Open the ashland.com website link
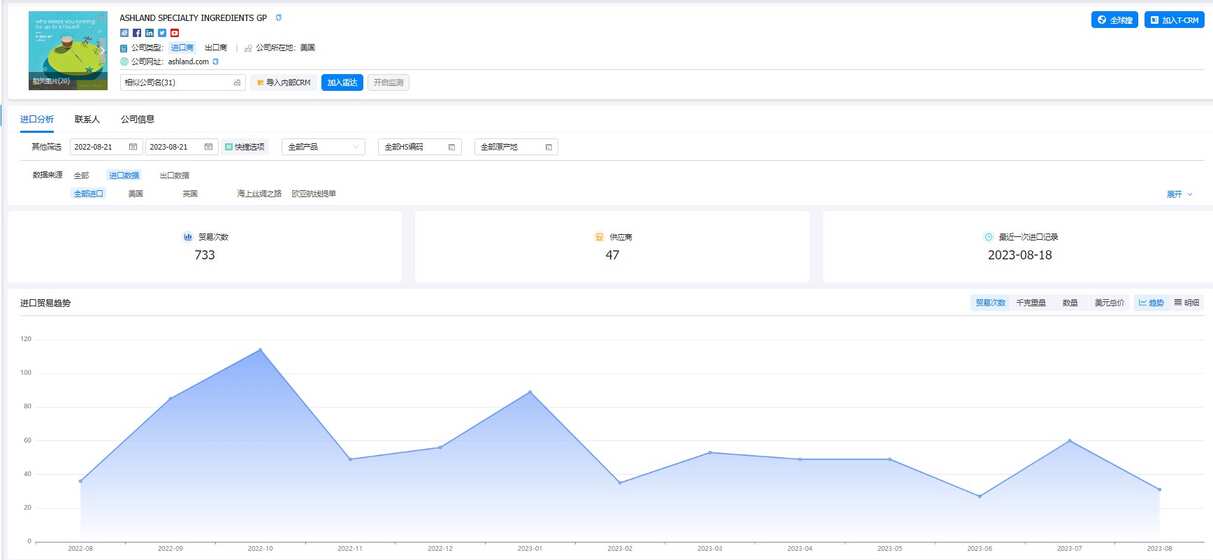This screenshot has width=1213, height=560. [x=188, y=62]
